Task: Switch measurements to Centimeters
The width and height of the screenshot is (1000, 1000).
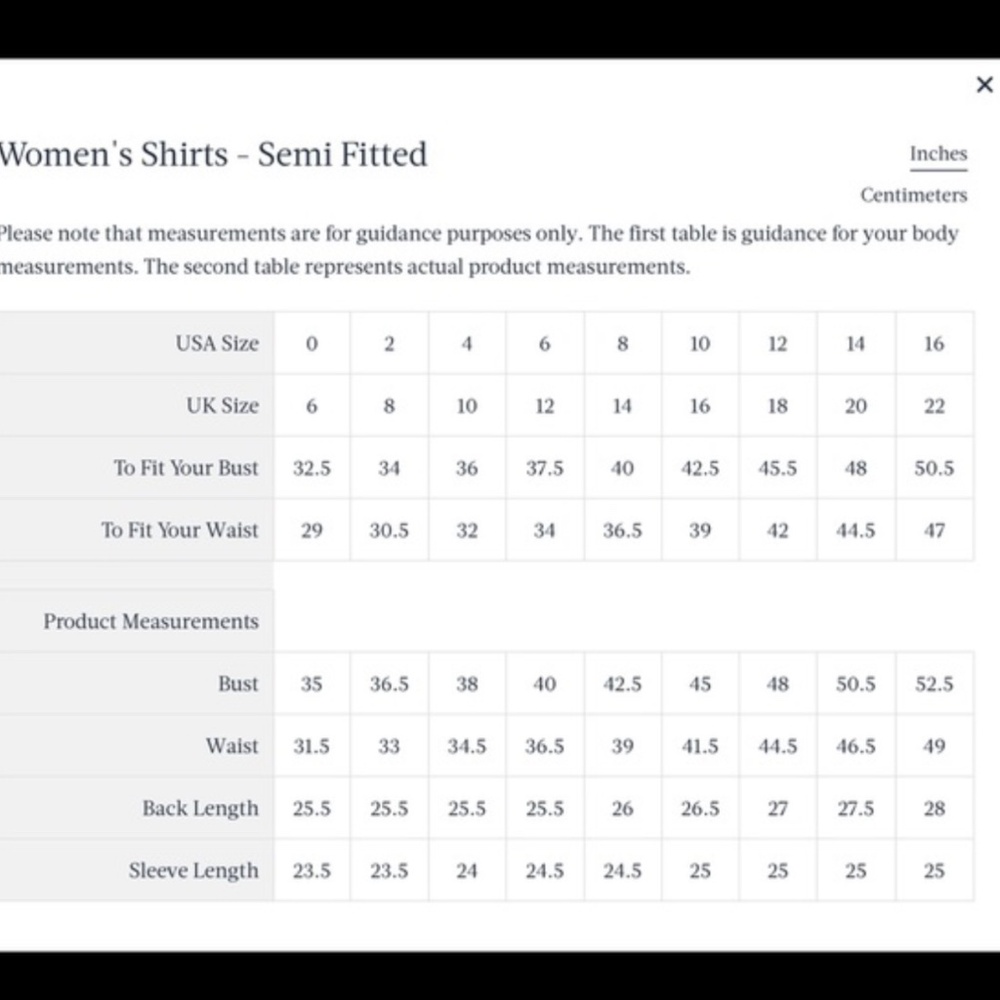Action: click(913, 195)
